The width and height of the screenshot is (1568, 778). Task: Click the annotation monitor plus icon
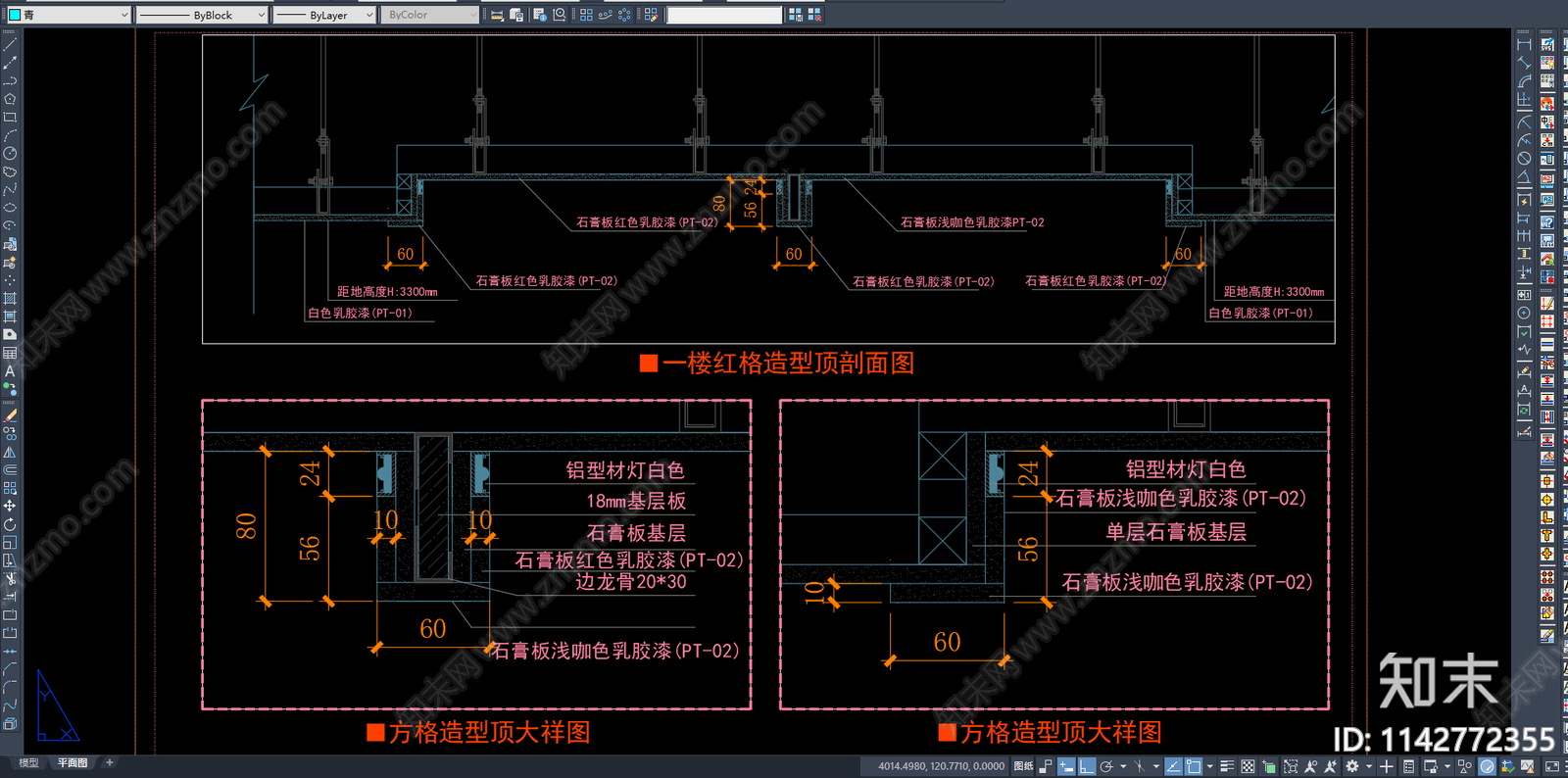pos(1386,766)
